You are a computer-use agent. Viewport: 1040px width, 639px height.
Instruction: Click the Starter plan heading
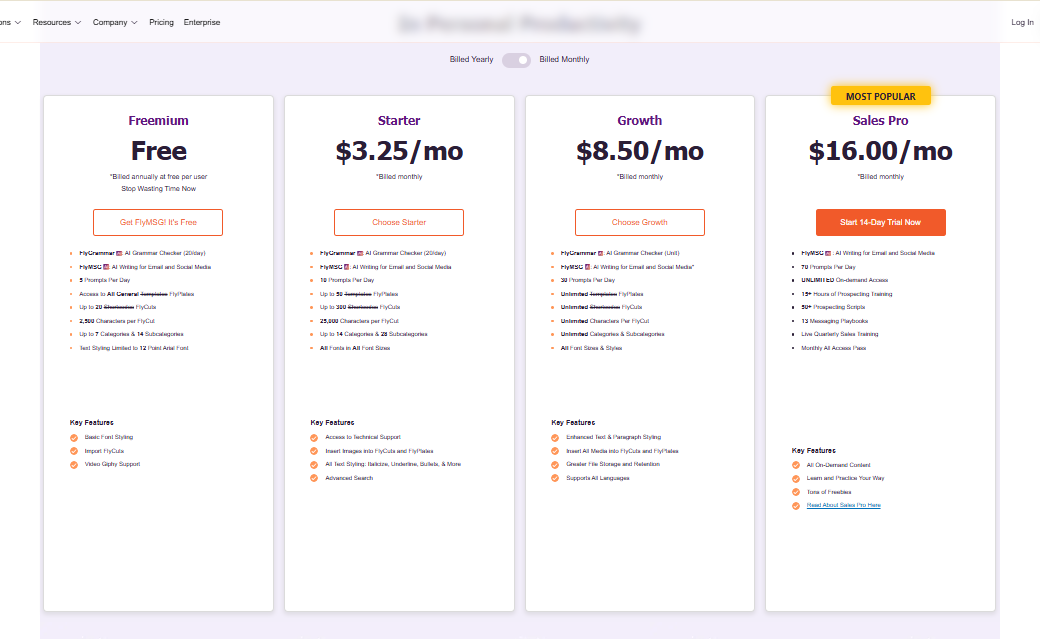coord(399,120)
